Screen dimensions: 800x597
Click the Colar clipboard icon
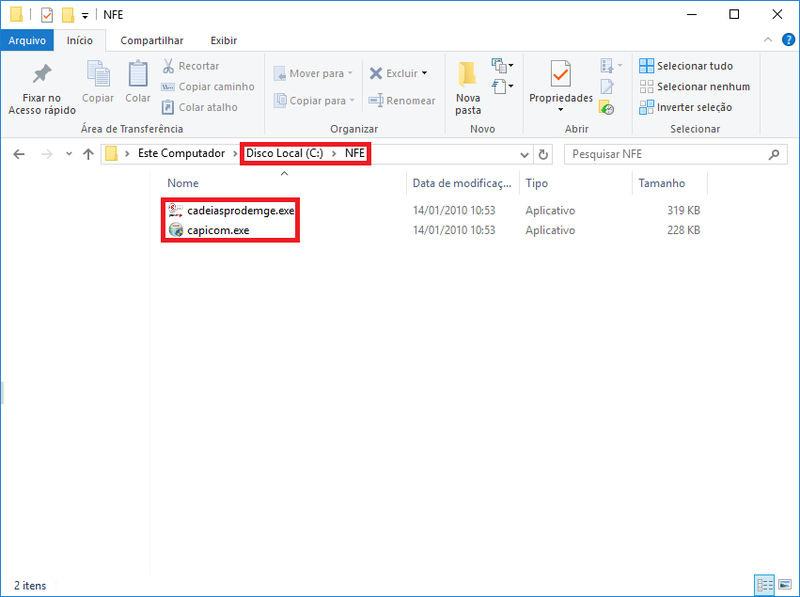pos(138,75)
